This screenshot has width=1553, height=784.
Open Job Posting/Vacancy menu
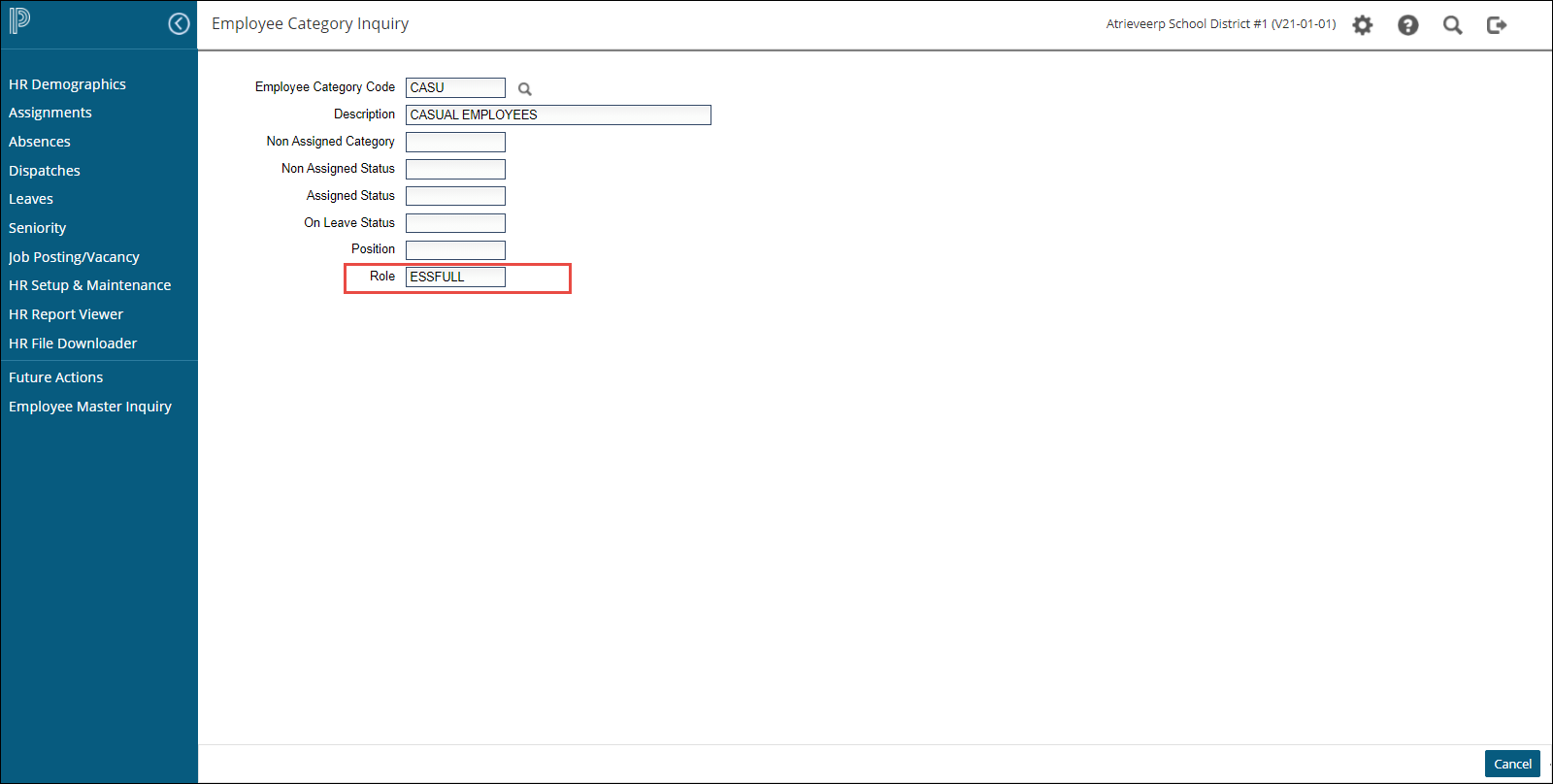click(x=74, y=257)
